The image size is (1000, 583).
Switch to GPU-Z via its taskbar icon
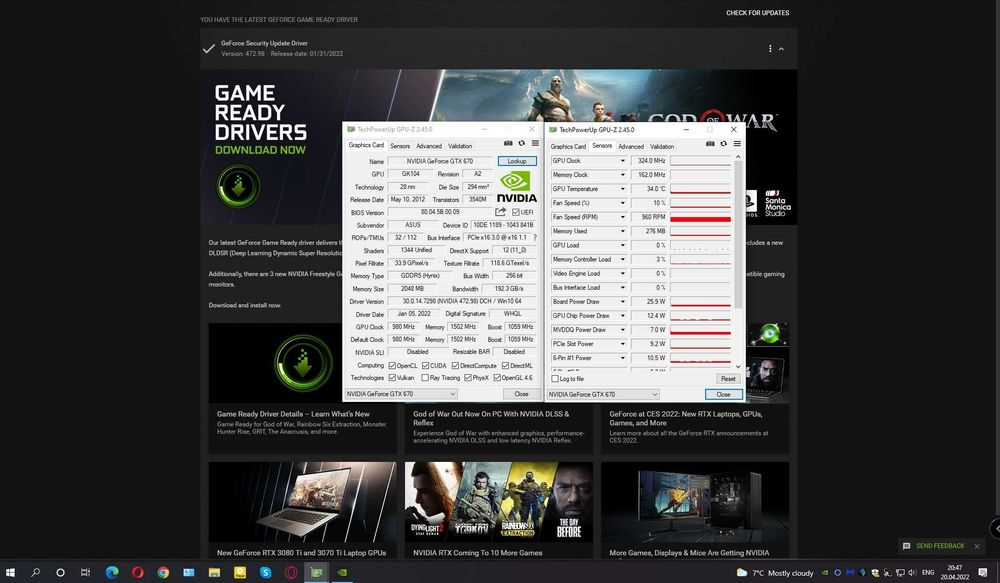click(316, 572)
